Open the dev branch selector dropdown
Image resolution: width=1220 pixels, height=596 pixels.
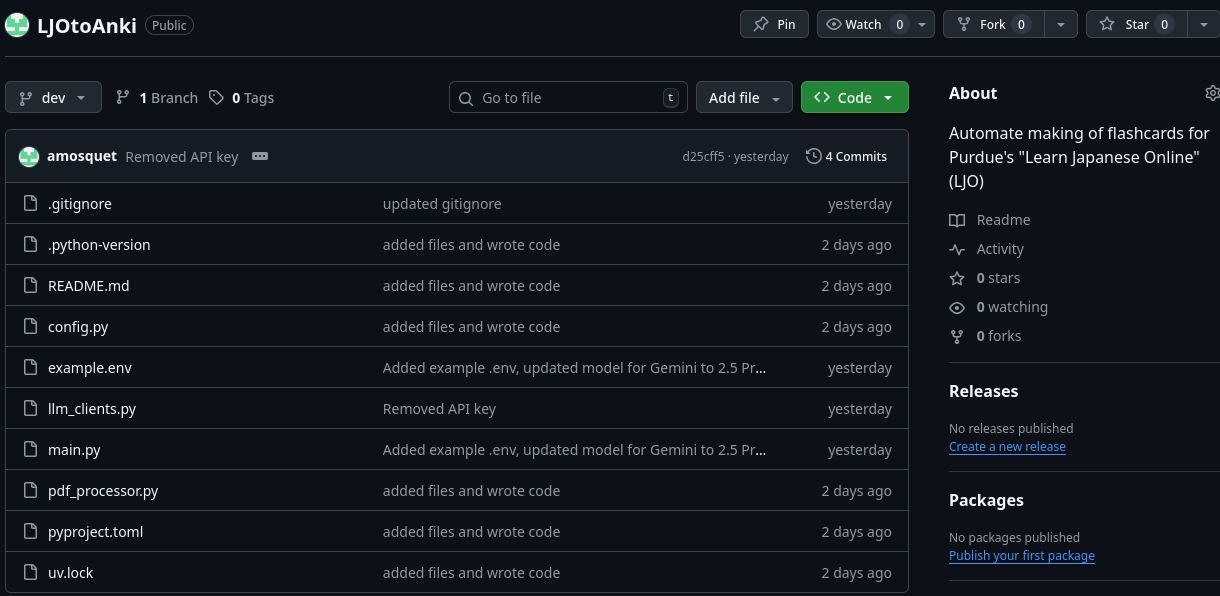53,98
